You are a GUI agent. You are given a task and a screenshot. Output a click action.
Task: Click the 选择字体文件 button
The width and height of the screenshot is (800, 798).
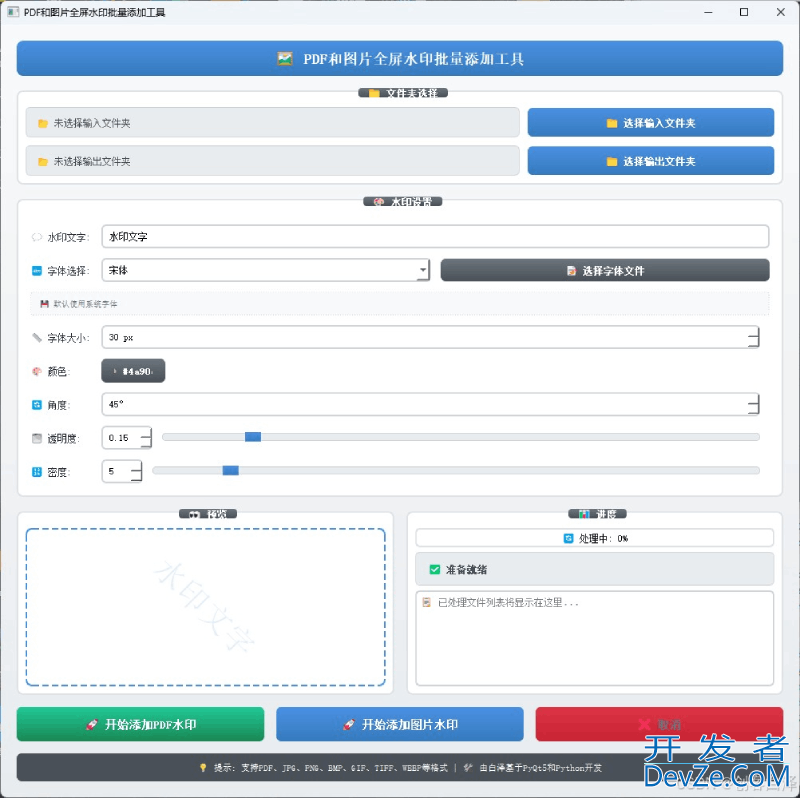[x=604, y=270]
